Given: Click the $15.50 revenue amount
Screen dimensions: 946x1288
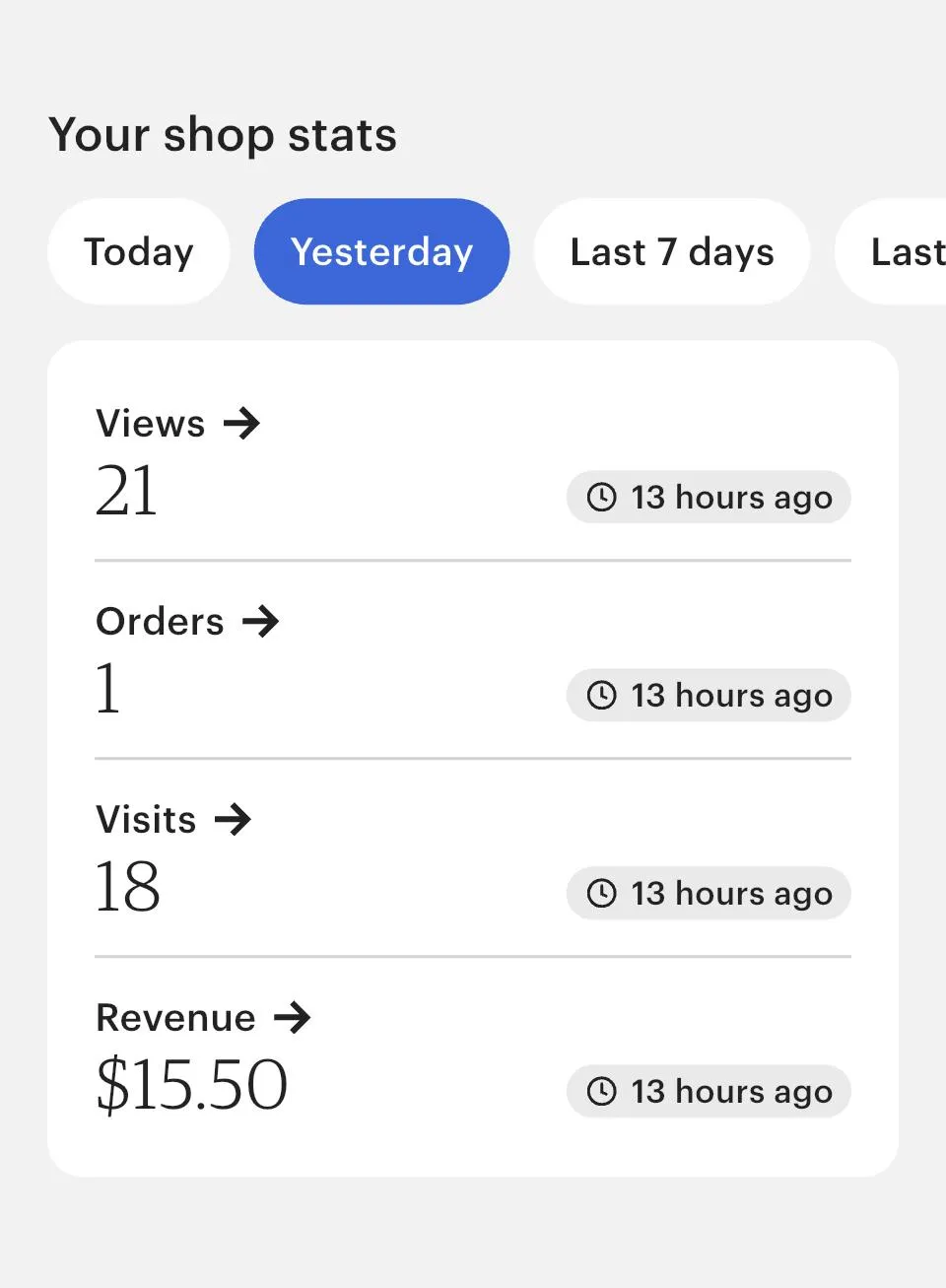Looking at the screenshot, I should point(192,1085).
